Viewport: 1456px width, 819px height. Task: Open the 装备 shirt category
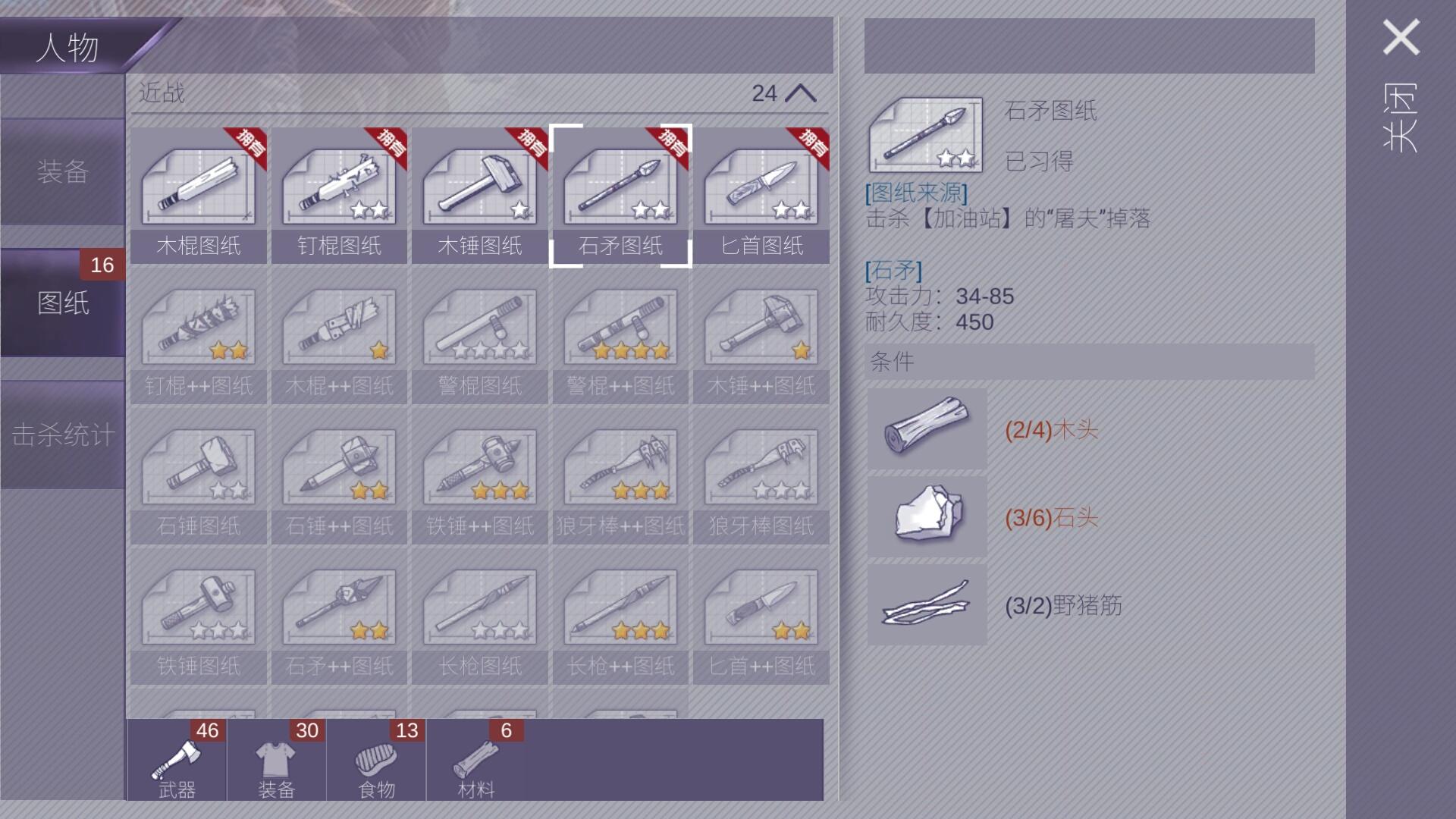tap(277, 761)
